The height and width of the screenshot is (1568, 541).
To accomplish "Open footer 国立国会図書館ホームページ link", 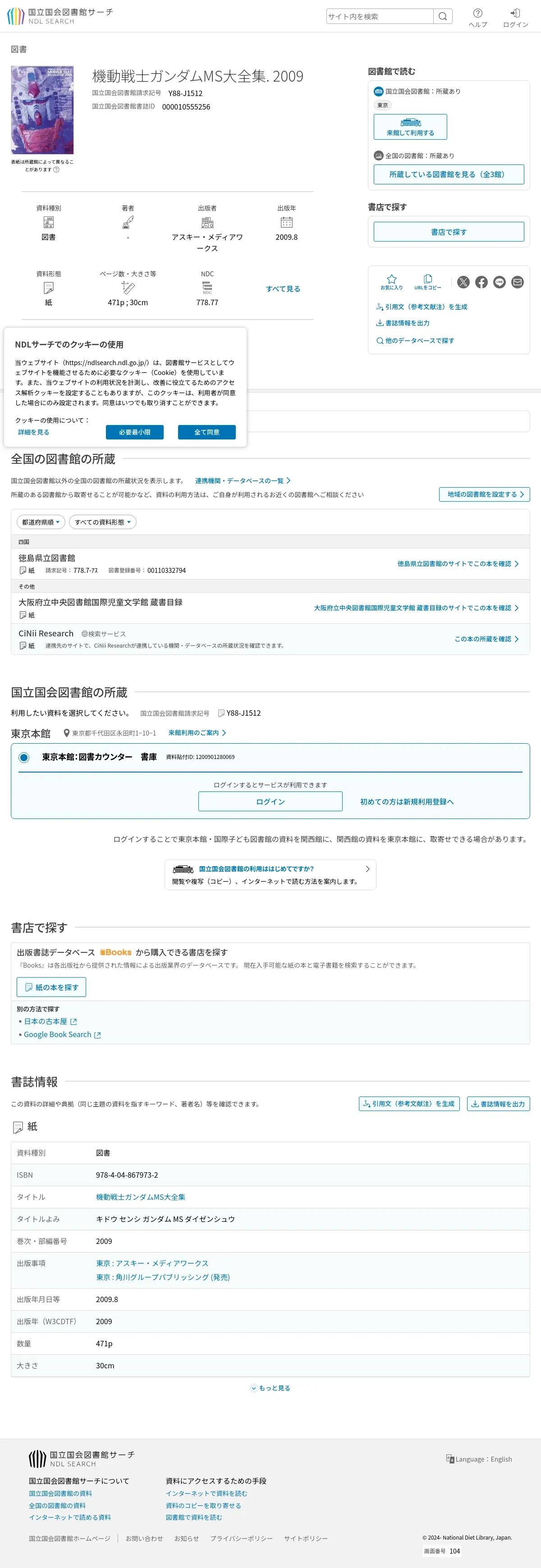I will coord(69,1538).
